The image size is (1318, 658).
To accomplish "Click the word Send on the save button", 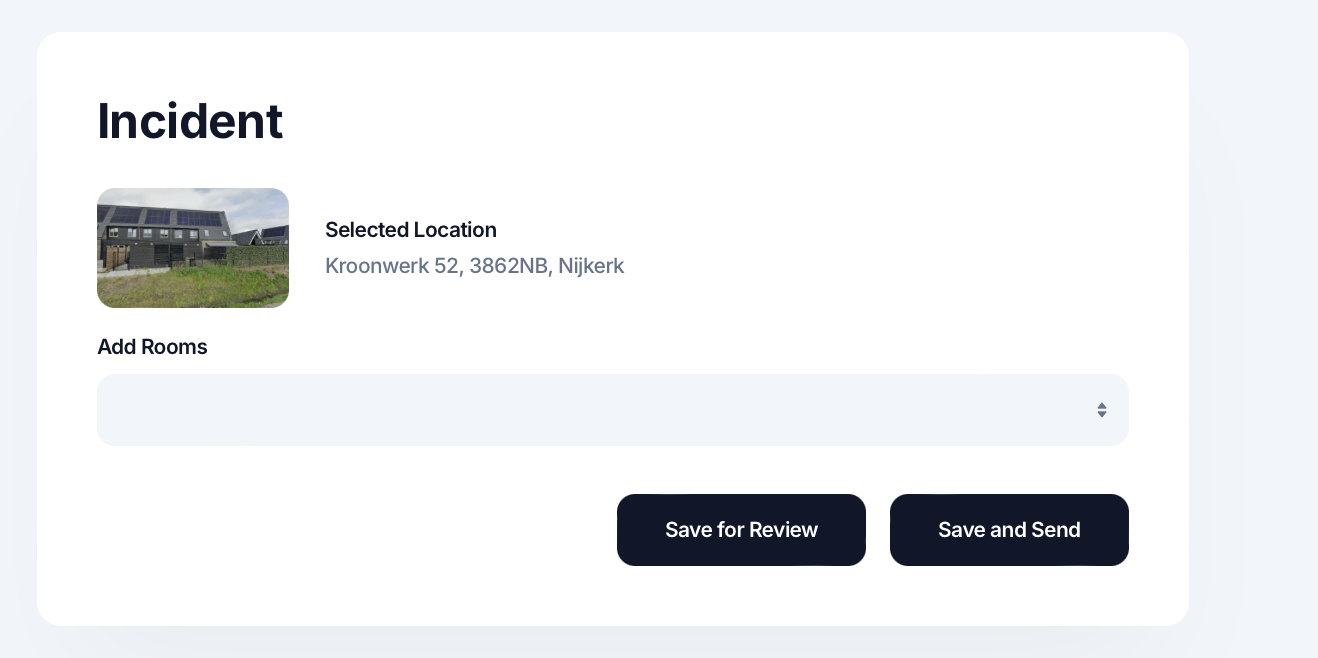I will coord(1056,530).
